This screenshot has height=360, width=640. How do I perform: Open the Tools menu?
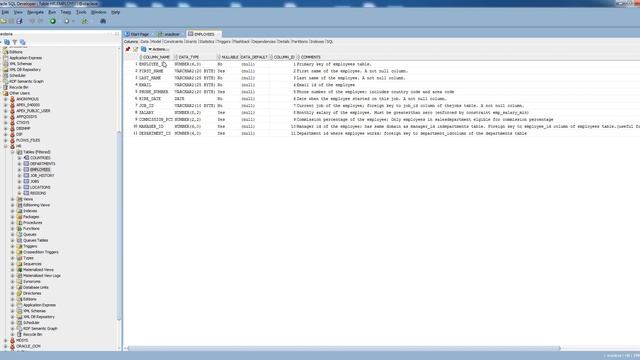pyautogui.click(x=81, y=12)
